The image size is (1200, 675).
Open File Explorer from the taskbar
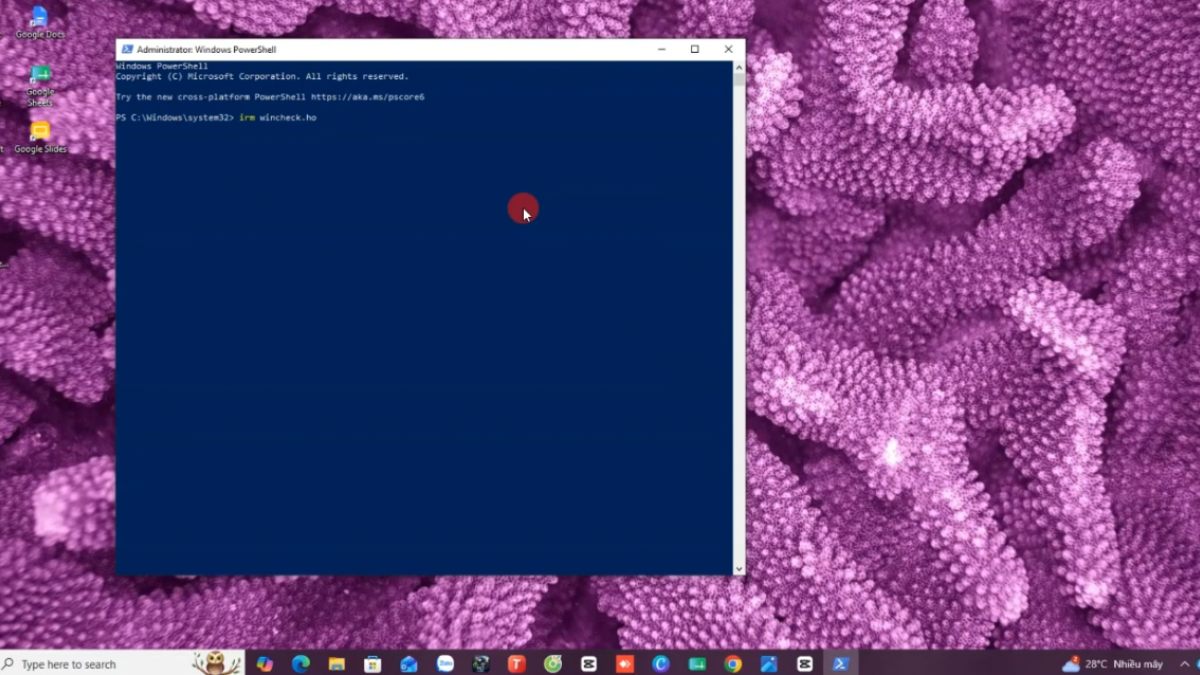tap(337, 663)
